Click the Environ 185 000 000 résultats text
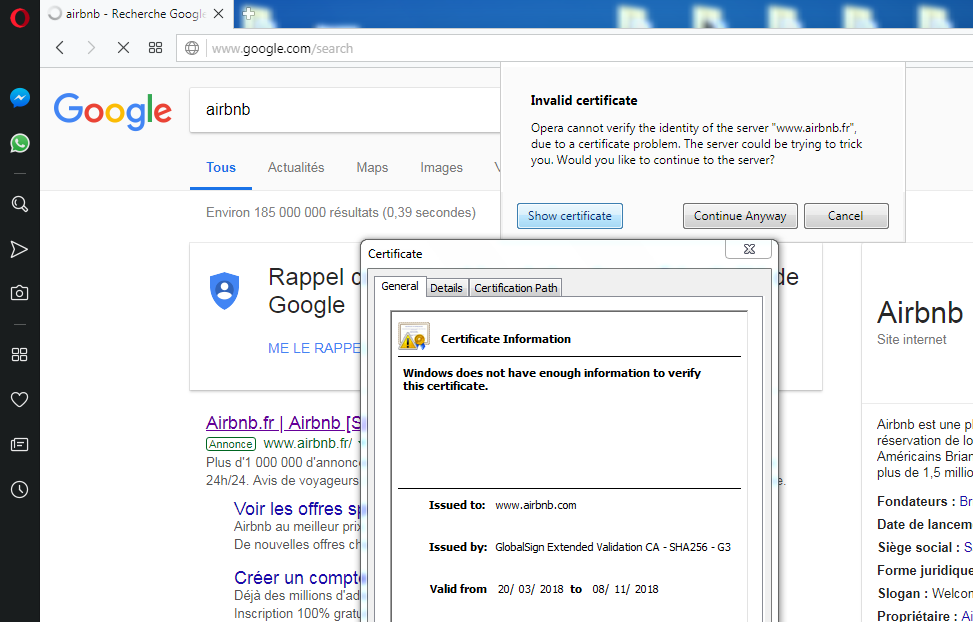This screenshot has height=622, width=973. [x=341, y=212]
